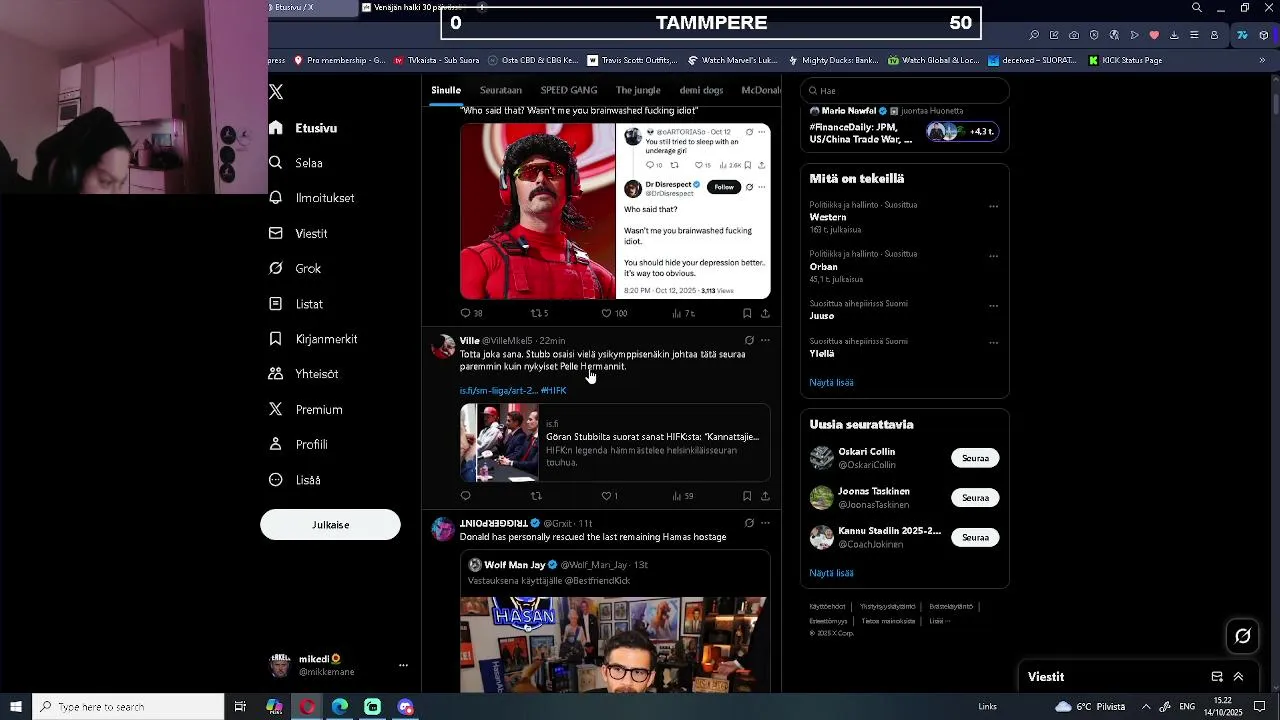Open Grok floating button at bottom right

point(1243,636)
